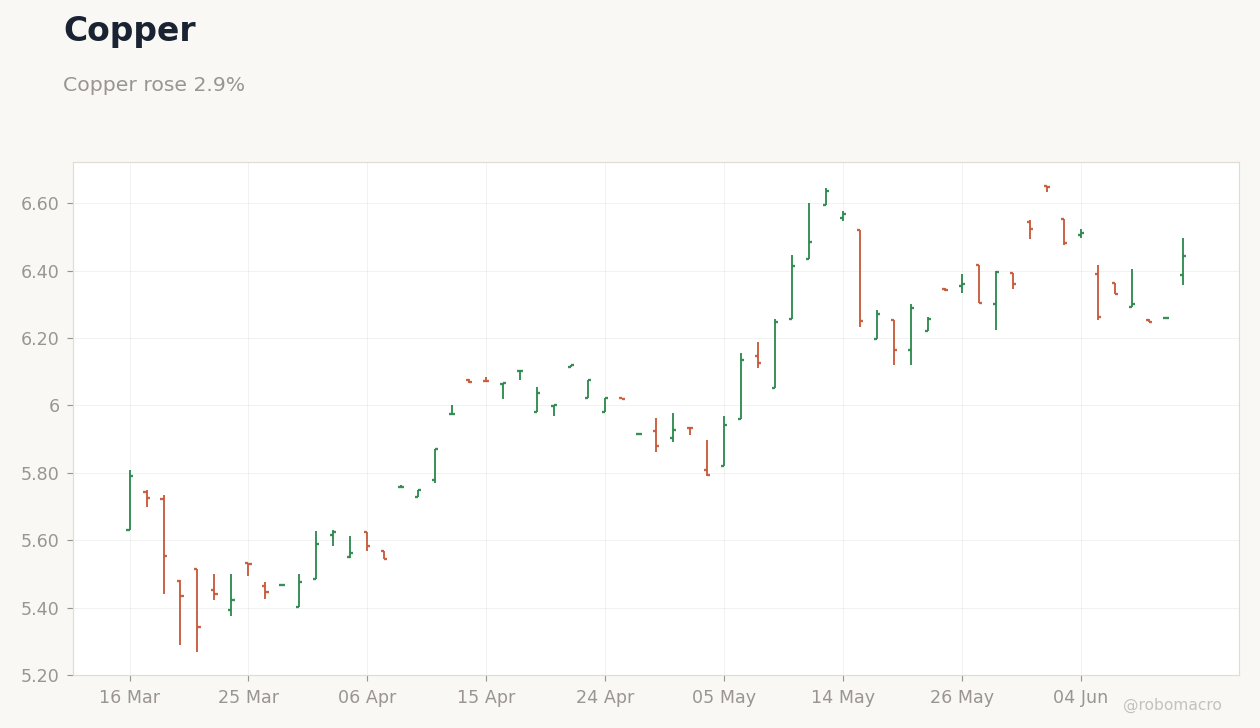Click the green price bar above 16 Mar
The image size is (1260, 728).
tap(130, 500)
